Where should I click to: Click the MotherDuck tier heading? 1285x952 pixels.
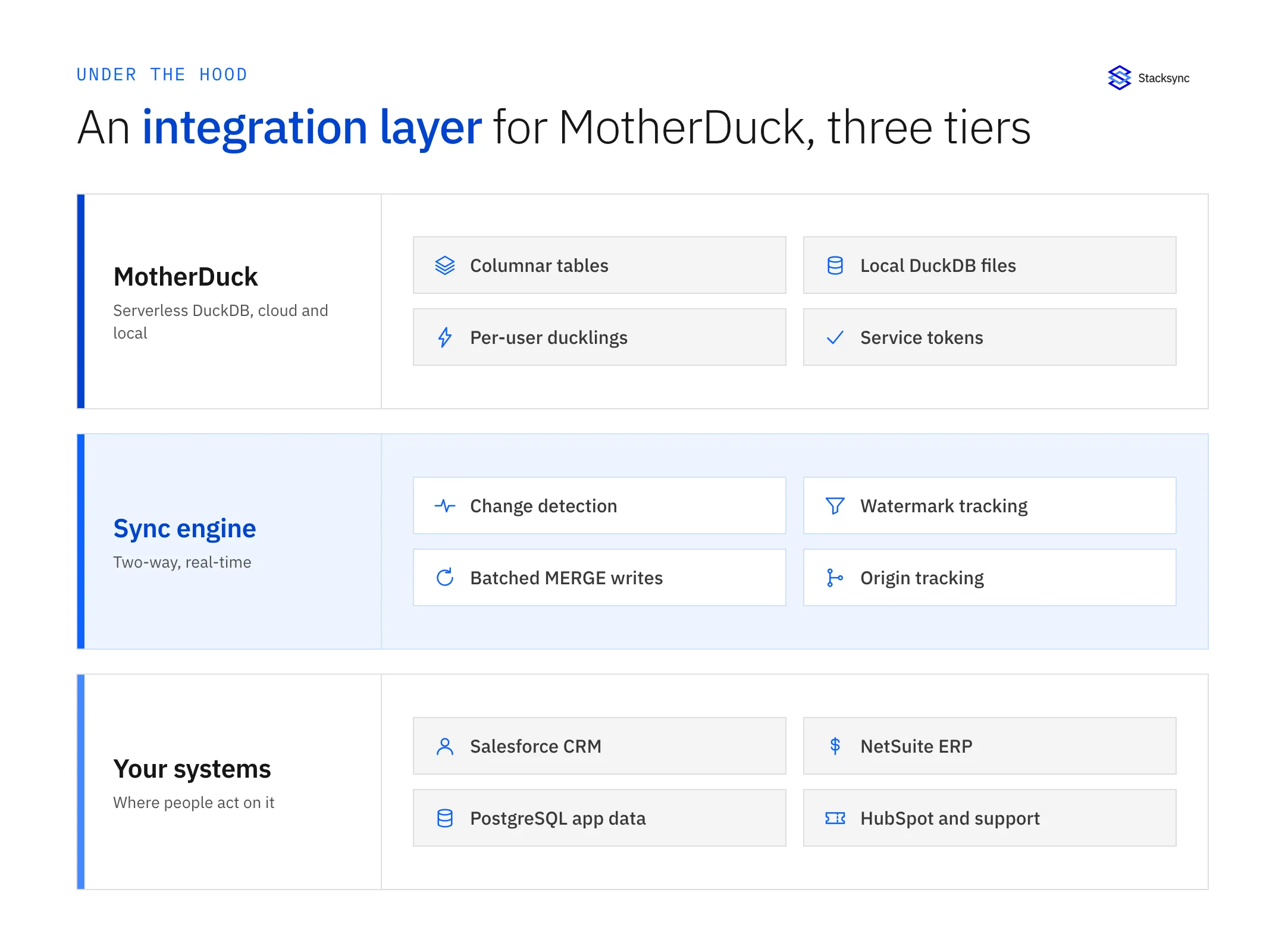coord(186,277)
